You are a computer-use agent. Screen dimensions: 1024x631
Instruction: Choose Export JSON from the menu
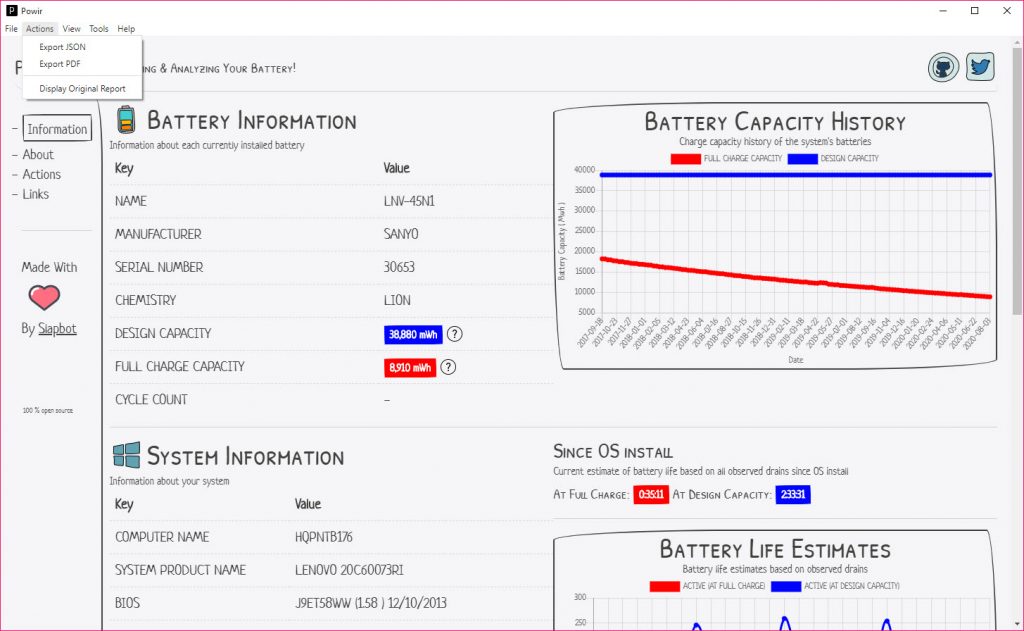(82, 47)
